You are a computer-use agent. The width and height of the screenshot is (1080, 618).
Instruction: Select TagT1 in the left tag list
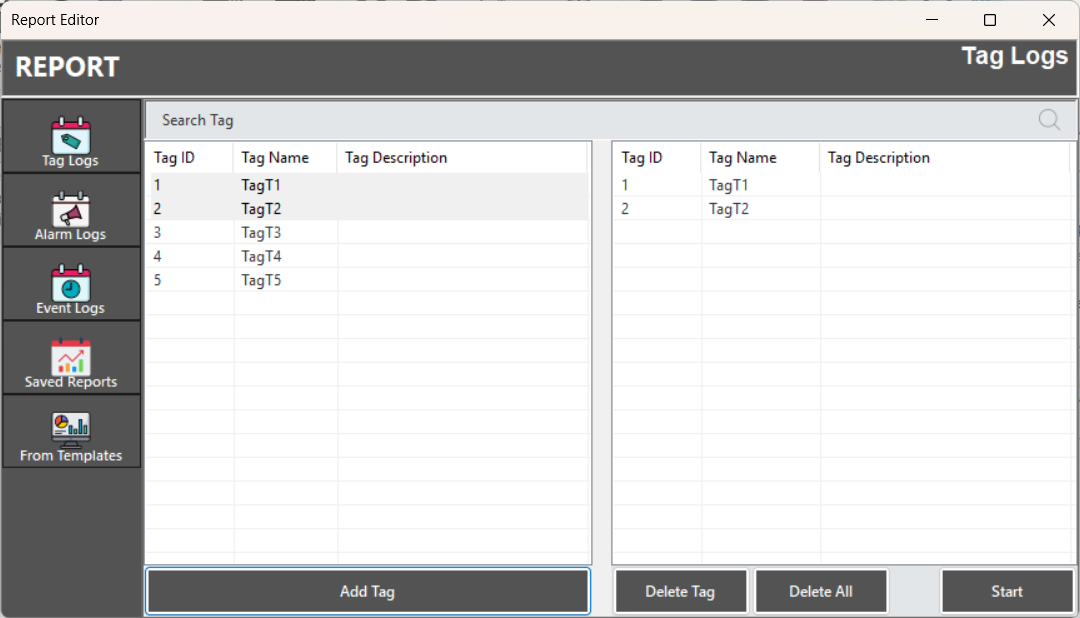(x=369, y=185)
